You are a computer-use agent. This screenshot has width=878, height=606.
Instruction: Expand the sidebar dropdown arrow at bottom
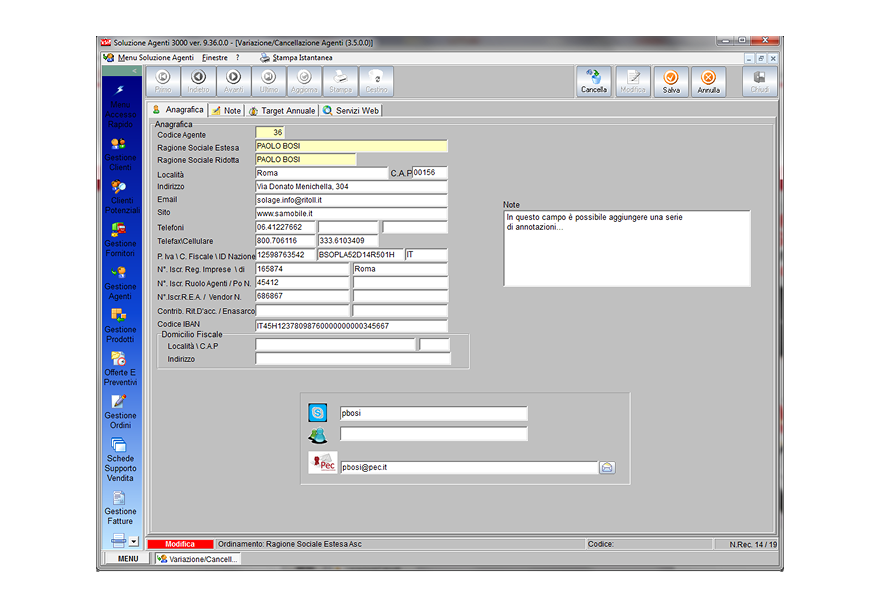point(134,541)
